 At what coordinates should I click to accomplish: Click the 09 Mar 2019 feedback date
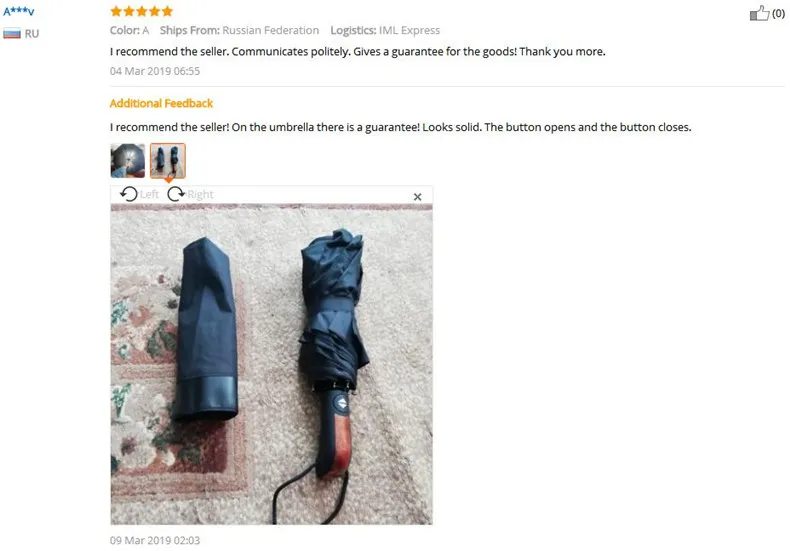point(155,540)
